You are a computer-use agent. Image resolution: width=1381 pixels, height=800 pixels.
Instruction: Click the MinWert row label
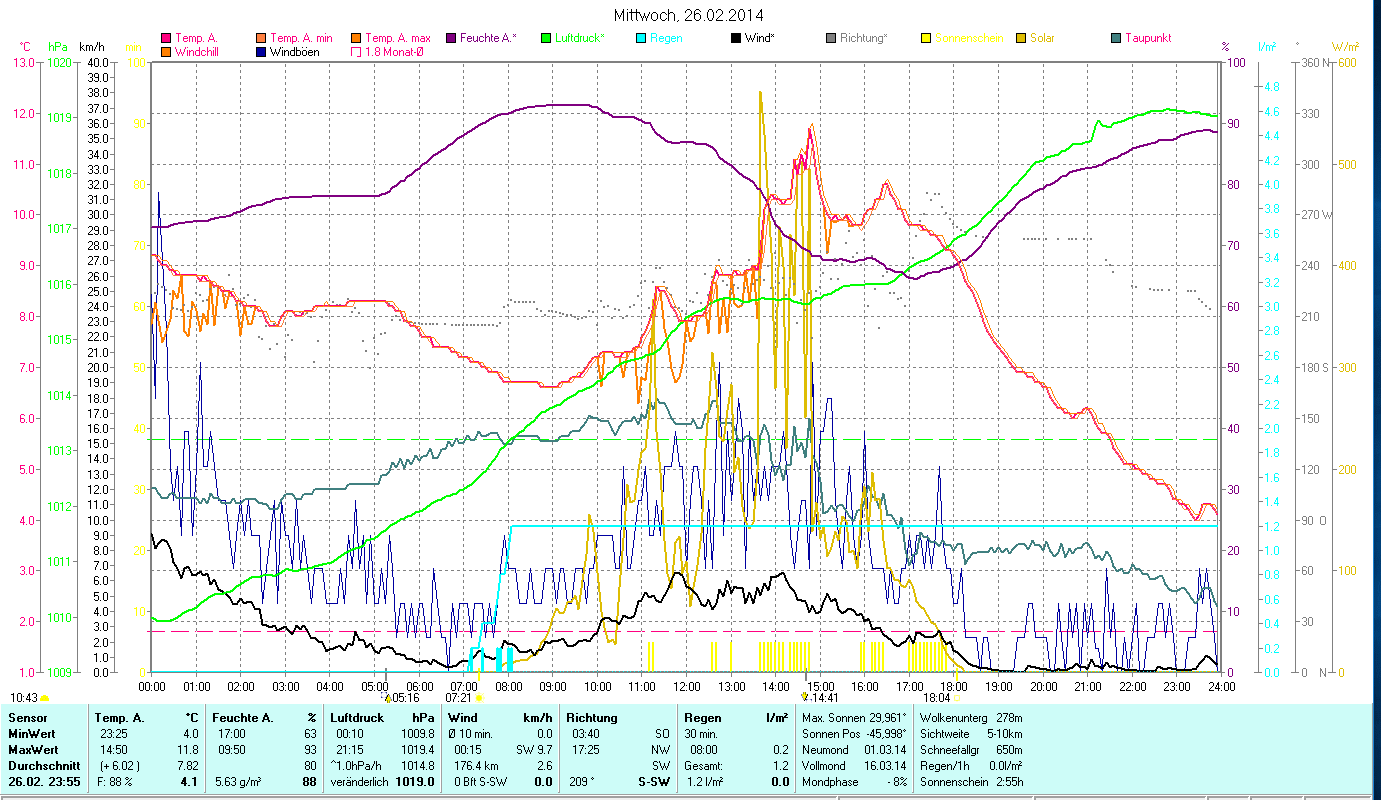32,734
